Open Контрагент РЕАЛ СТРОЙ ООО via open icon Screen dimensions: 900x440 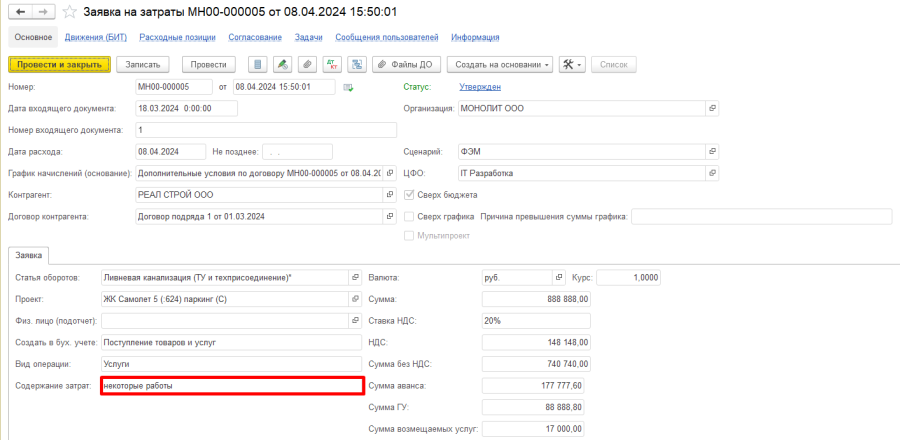click(389, 195)
